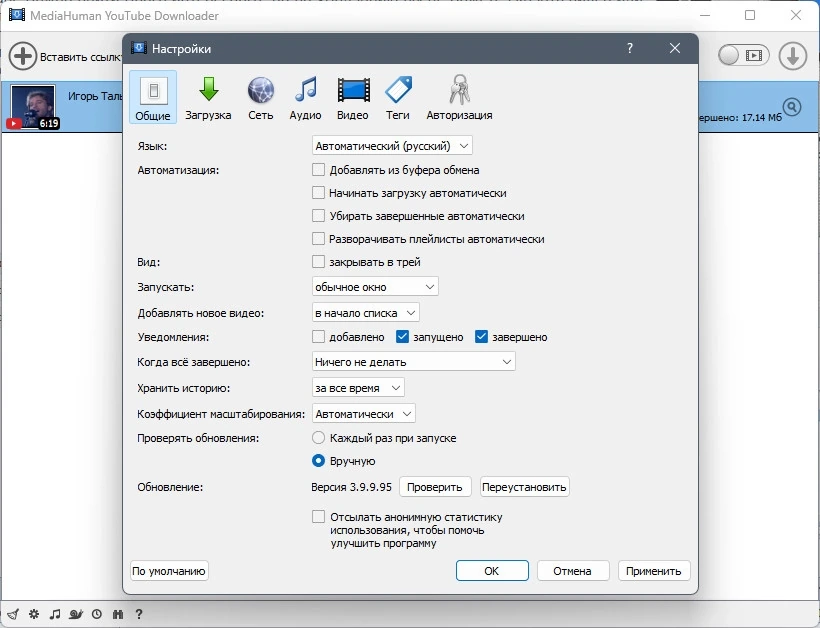Viewport: 820px width, 628px height.
Task: Enable закрывать в трей checkbox
Action: coord(318,262)
